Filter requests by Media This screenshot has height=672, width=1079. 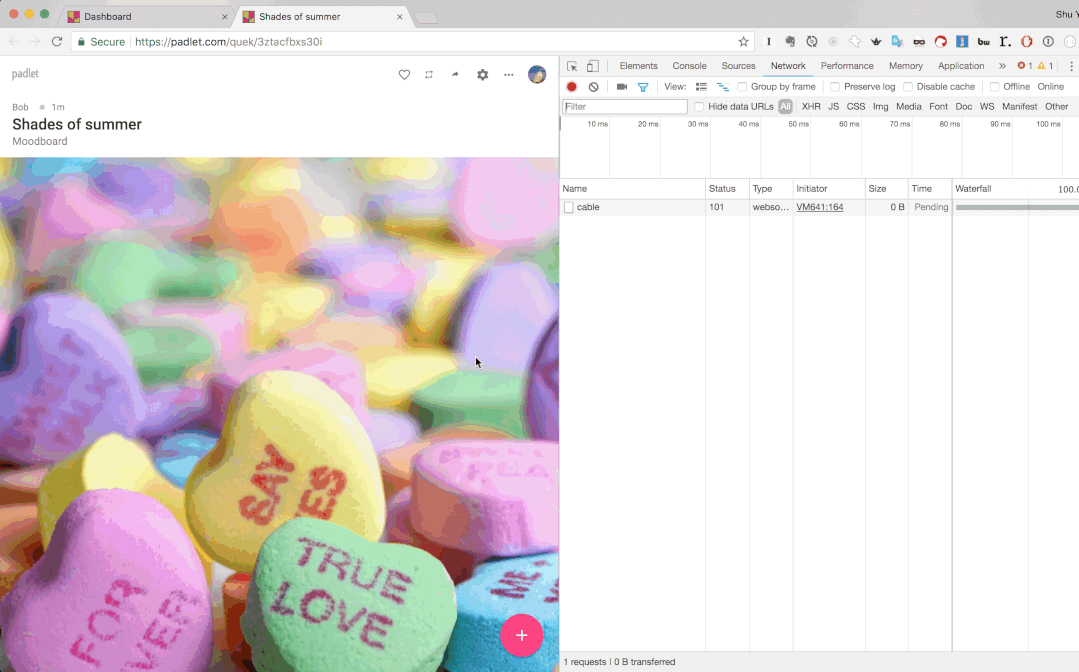[x=908, y=107]
